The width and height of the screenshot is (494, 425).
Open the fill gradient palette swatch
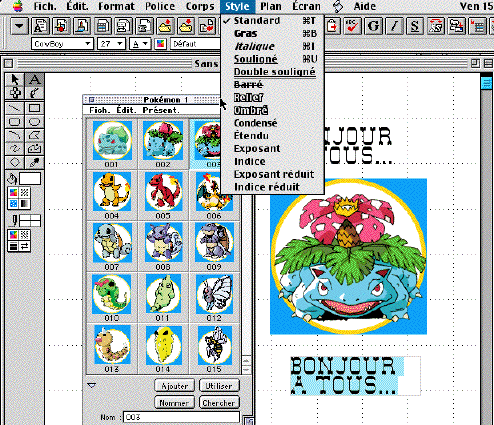(25, 204)
